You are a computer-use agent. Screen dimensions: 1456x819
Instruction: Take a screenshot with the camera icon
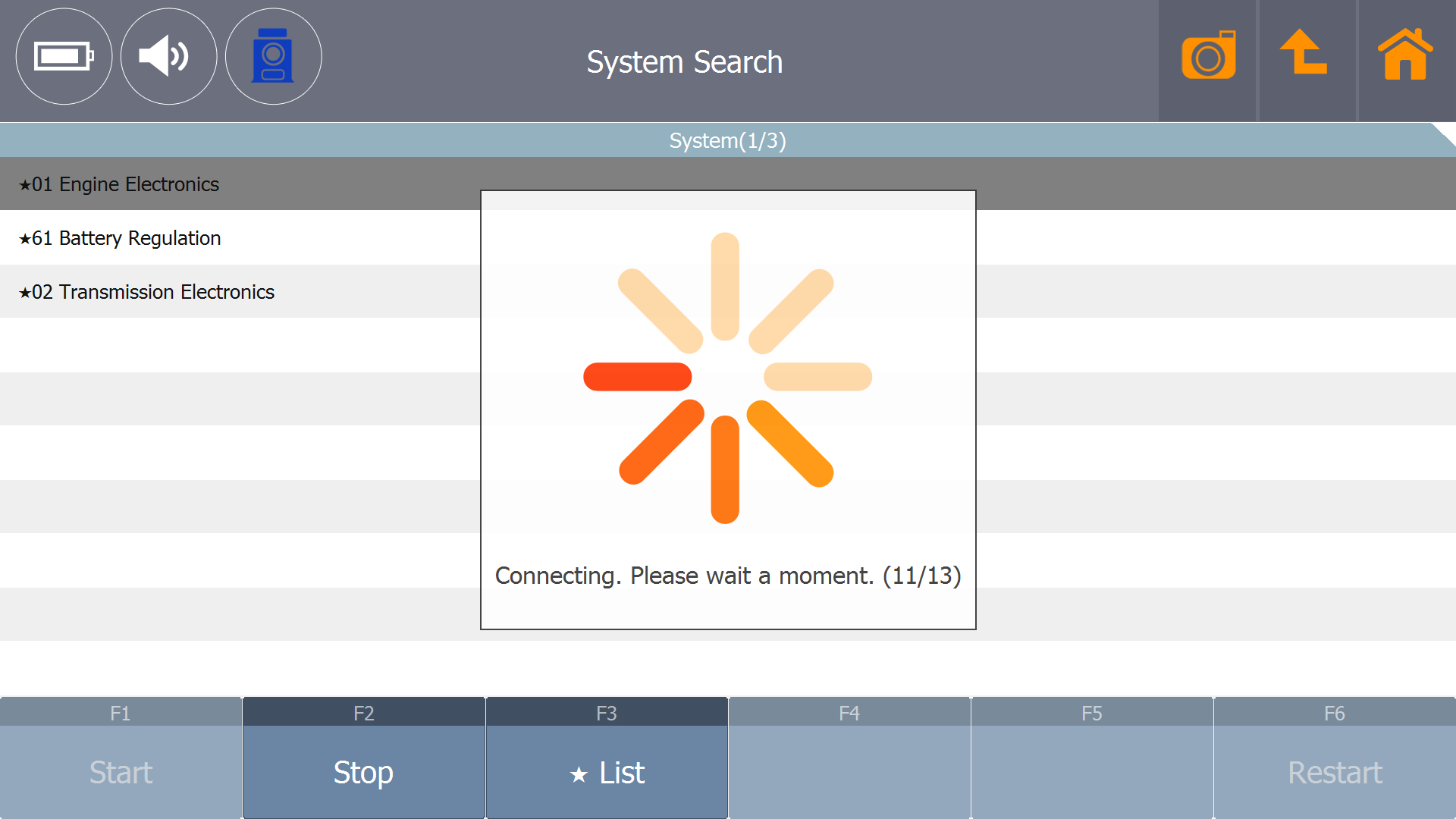click(1208, 56)
